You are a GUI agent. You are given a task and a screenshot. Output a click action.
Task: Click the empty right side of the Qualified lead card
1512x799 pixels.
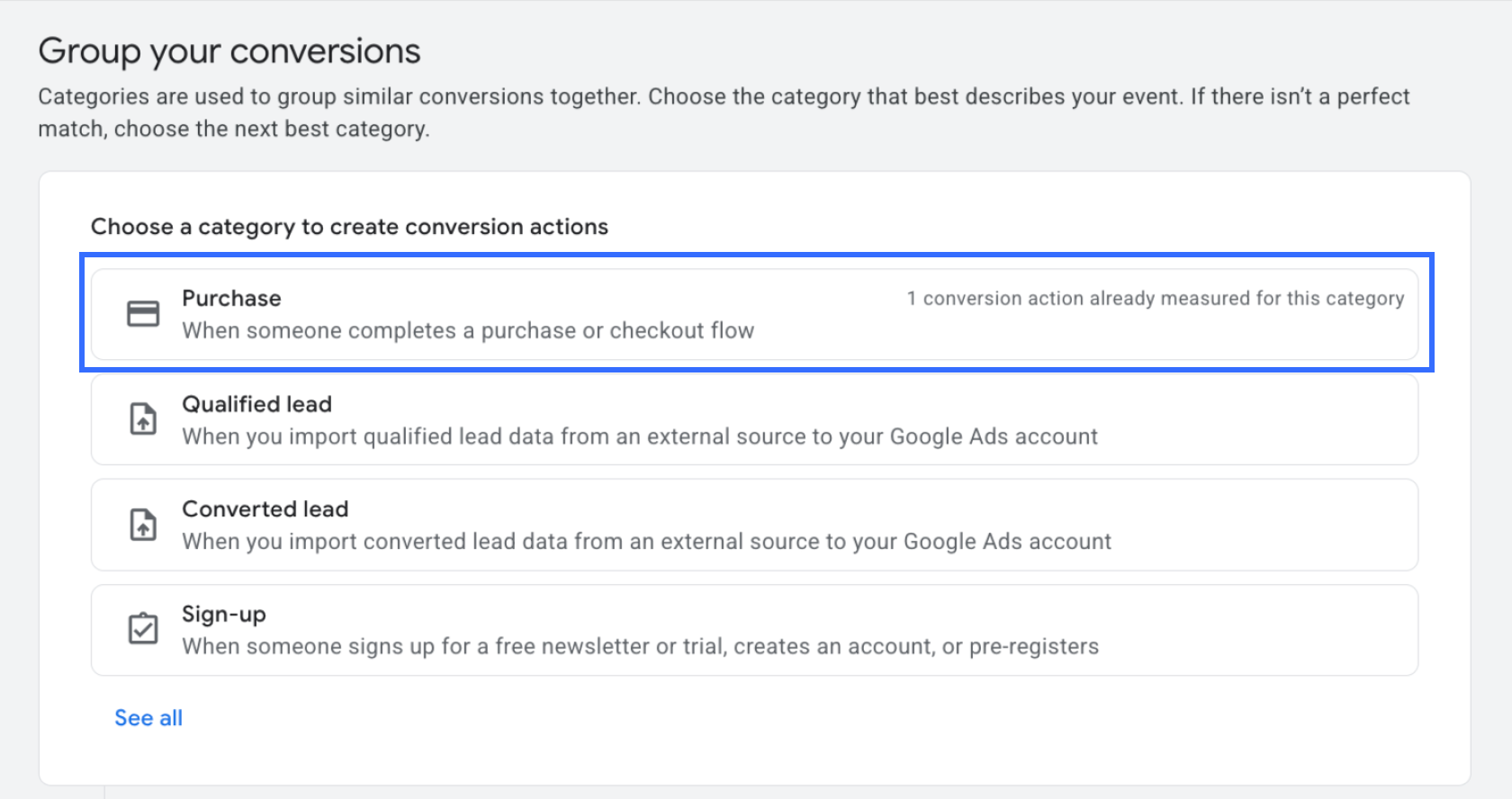pyautogui.click(x=1260, y=420)
